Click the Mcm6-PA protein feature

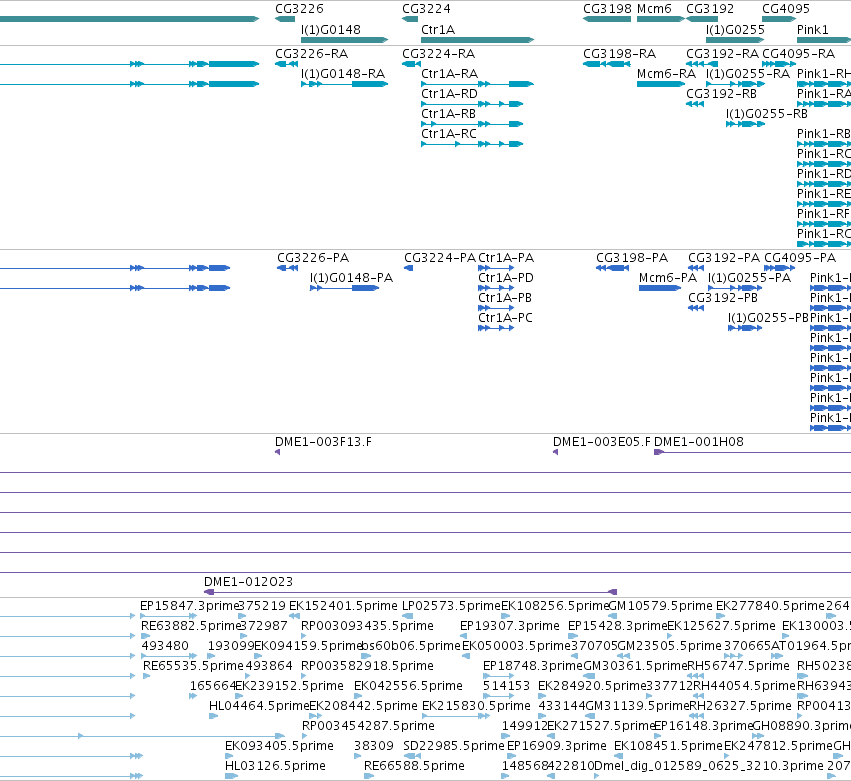(x=660, y=288)
